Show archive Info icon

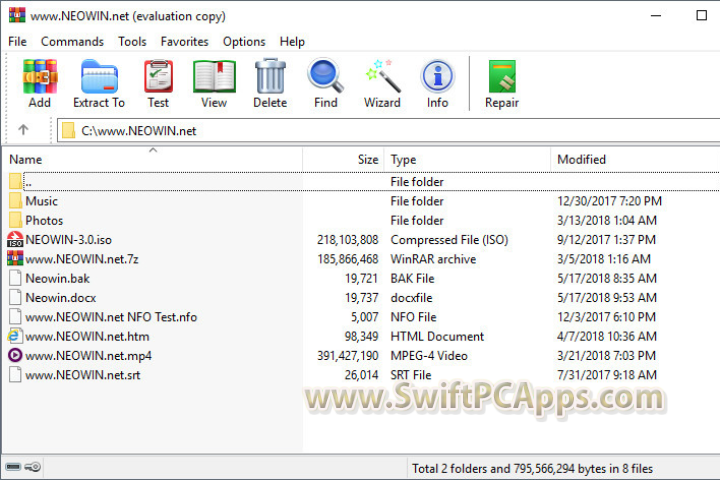pos(437,76)
